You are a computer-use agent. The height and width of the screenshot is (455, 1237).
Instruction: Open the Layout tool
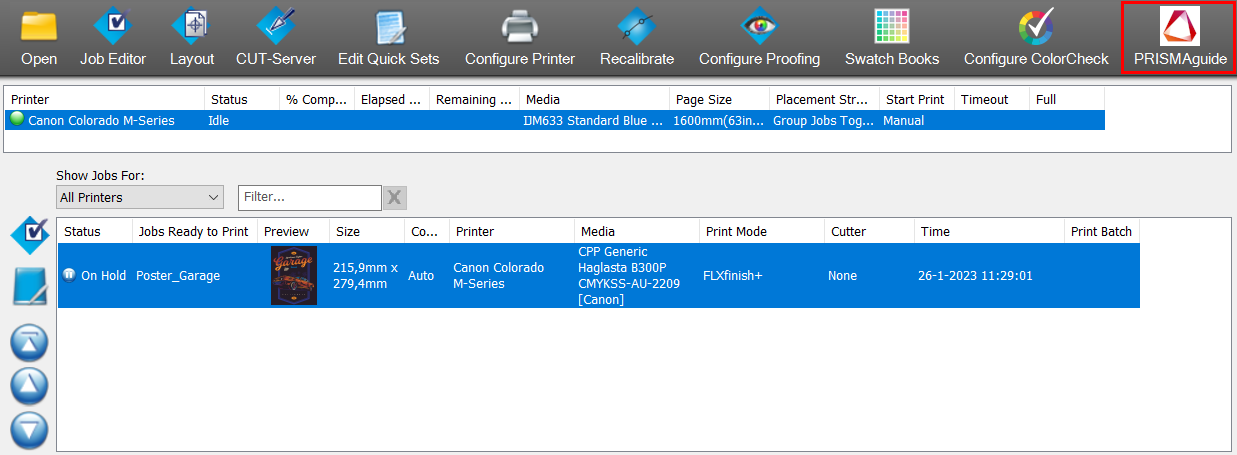[191, 27]
